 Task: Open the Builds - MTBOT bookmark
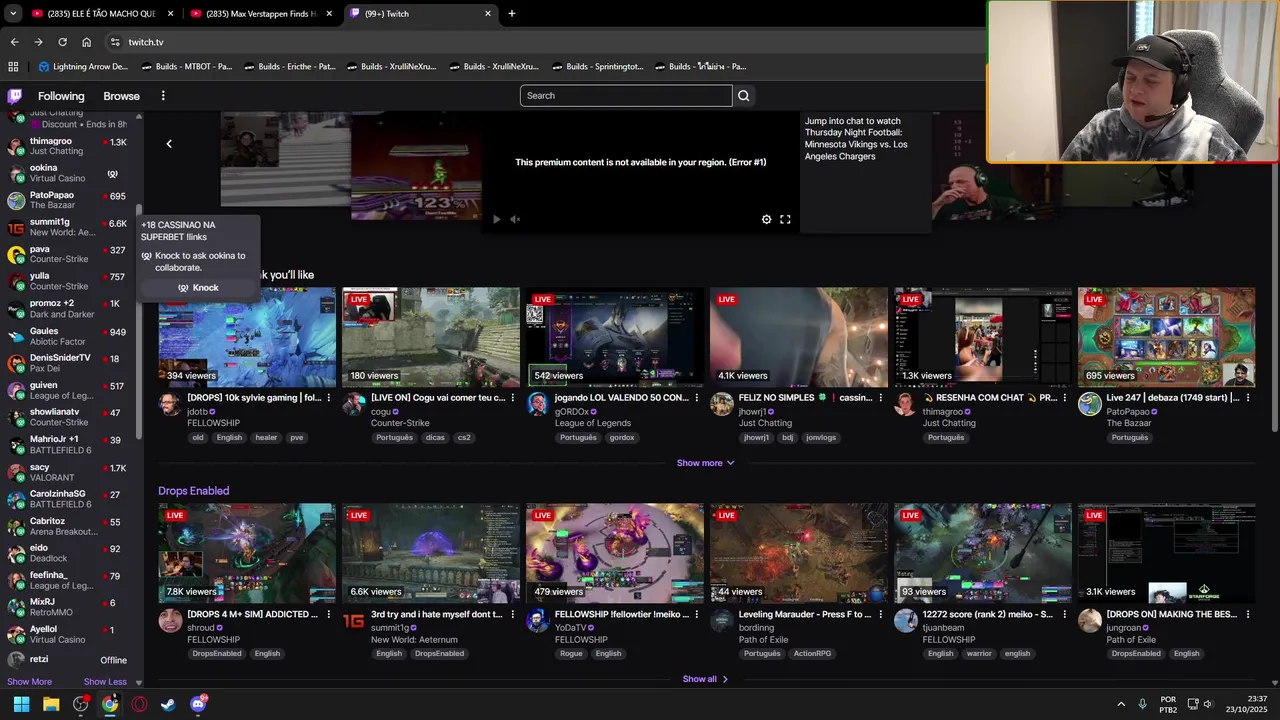pyautogui.click(x=186, y=67)
